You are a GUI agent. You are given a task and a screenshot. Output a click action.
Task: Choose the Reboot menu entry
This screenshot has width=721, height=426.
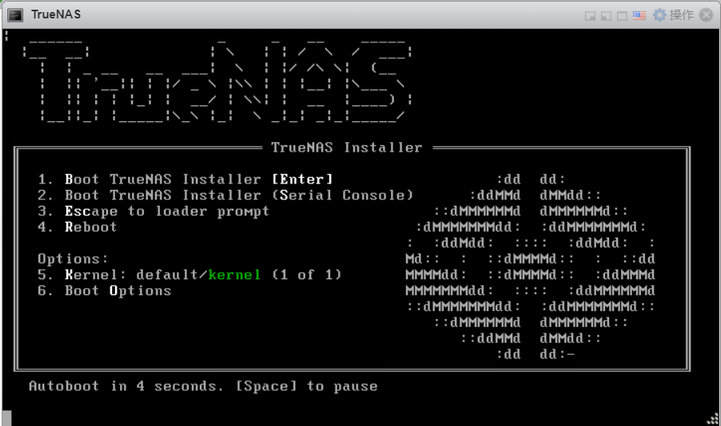[x=77, y=227]
